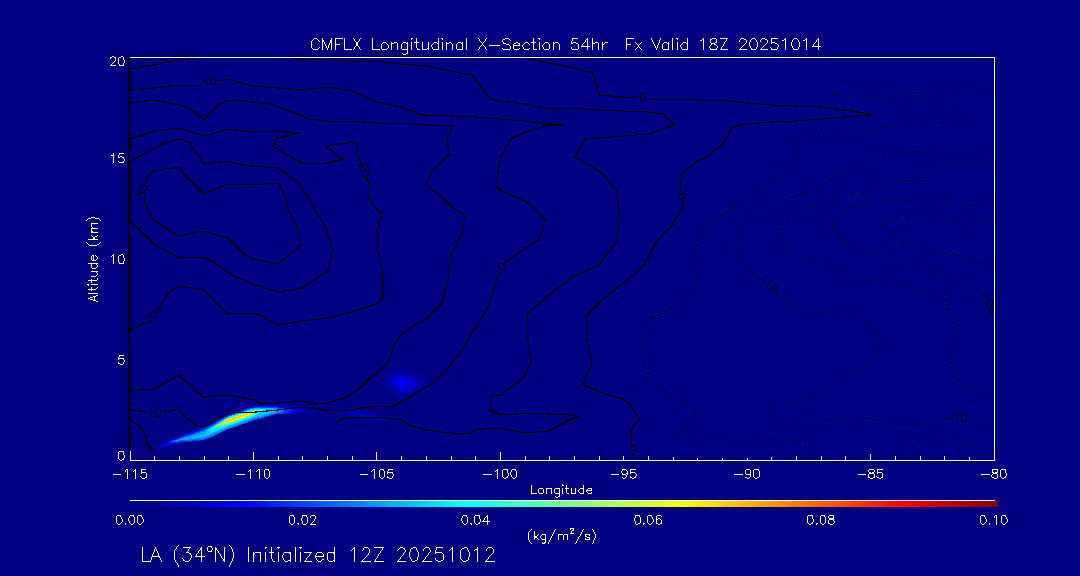
Task: Click colorbar value 0.00
Action: tap(129, 520)
